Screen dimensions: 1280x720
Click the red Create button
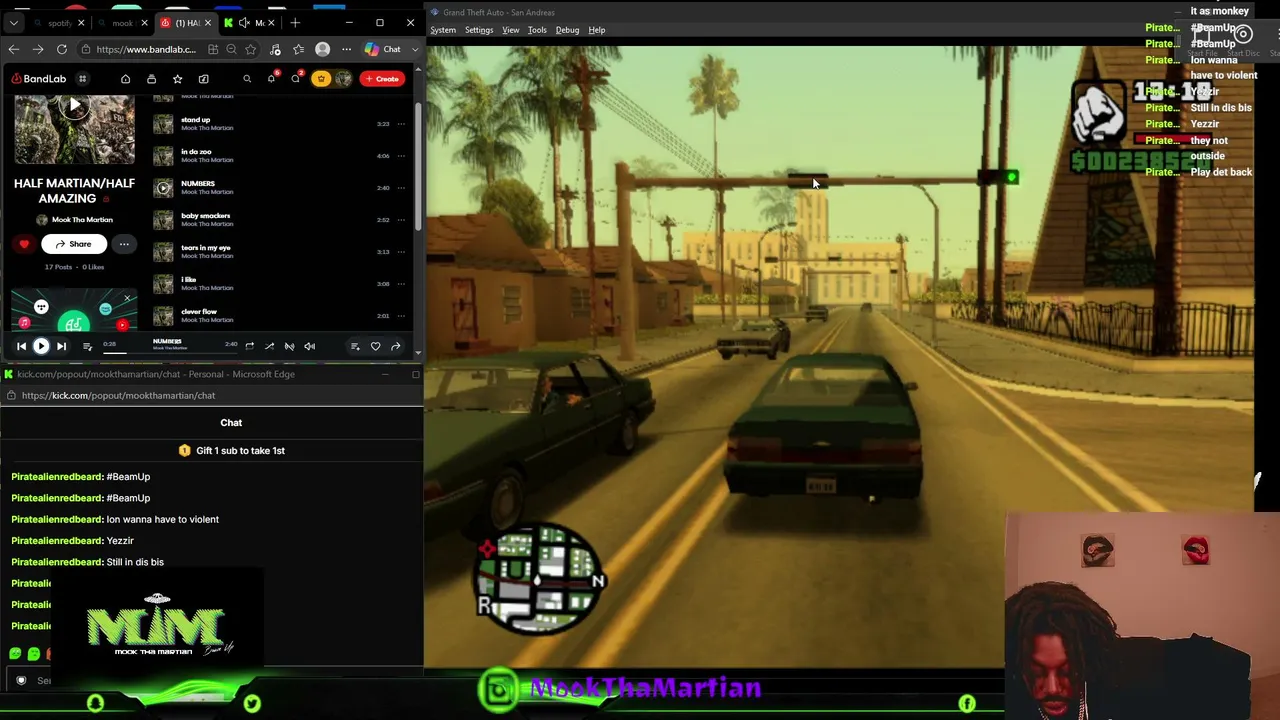tap(382, 79)
